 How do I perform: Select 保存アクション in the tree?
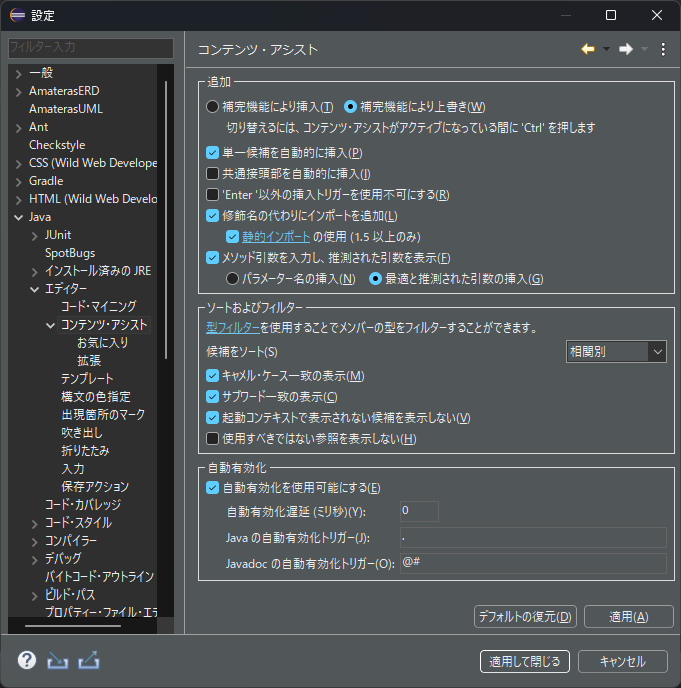pos(95,486)
